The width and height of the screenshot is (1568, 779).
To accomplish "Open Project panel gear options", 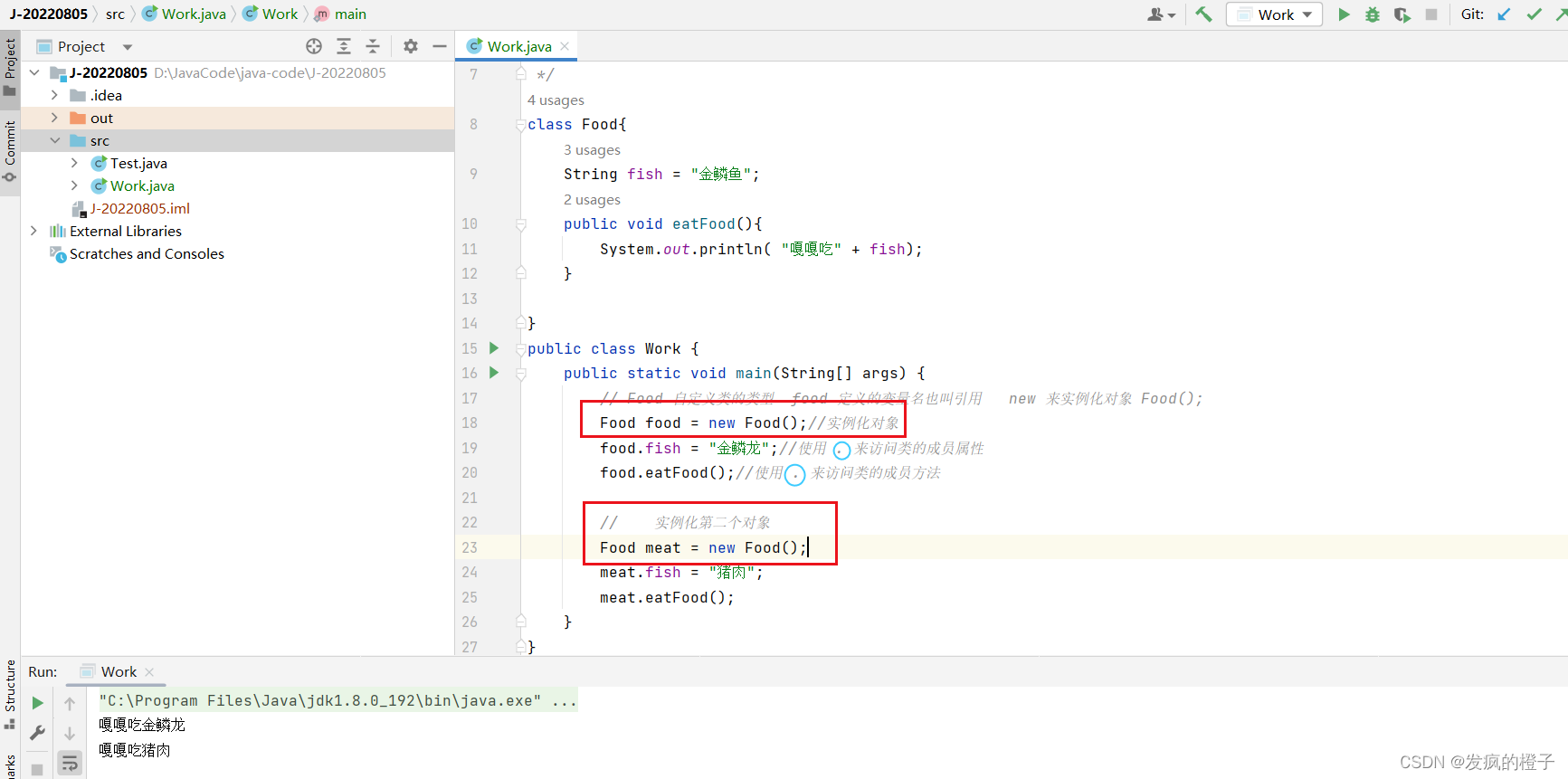I will point(411,46).
